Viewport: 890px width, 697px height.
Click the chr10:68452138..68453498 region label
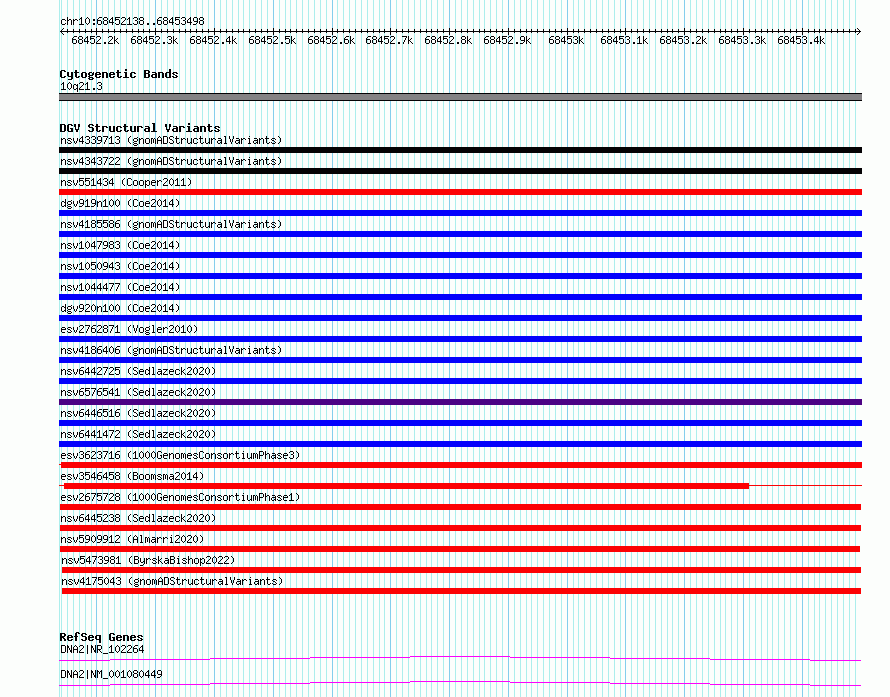132,21
